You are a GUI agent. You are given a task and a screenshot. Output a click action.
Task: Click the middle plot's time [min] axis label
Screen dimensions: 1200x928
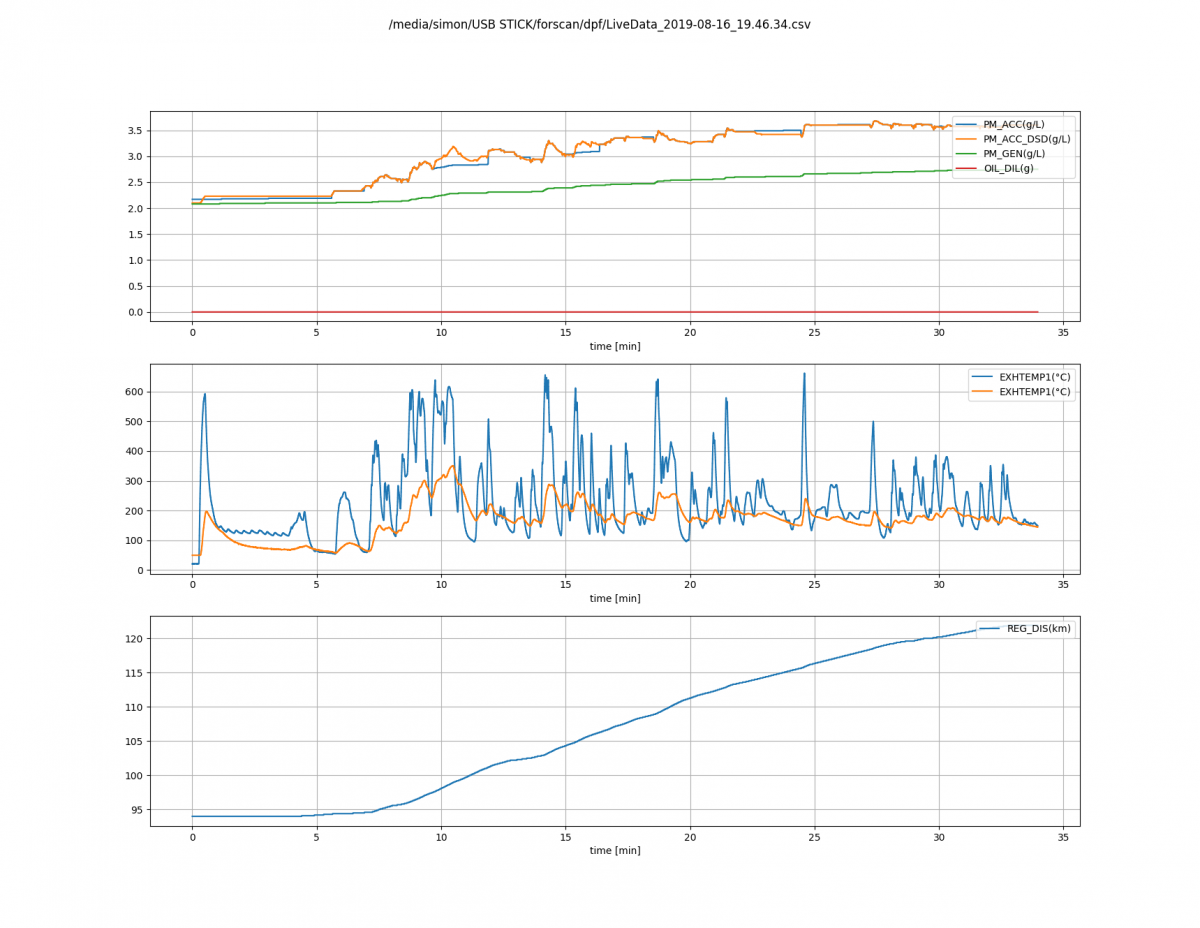tap(615, 598)
